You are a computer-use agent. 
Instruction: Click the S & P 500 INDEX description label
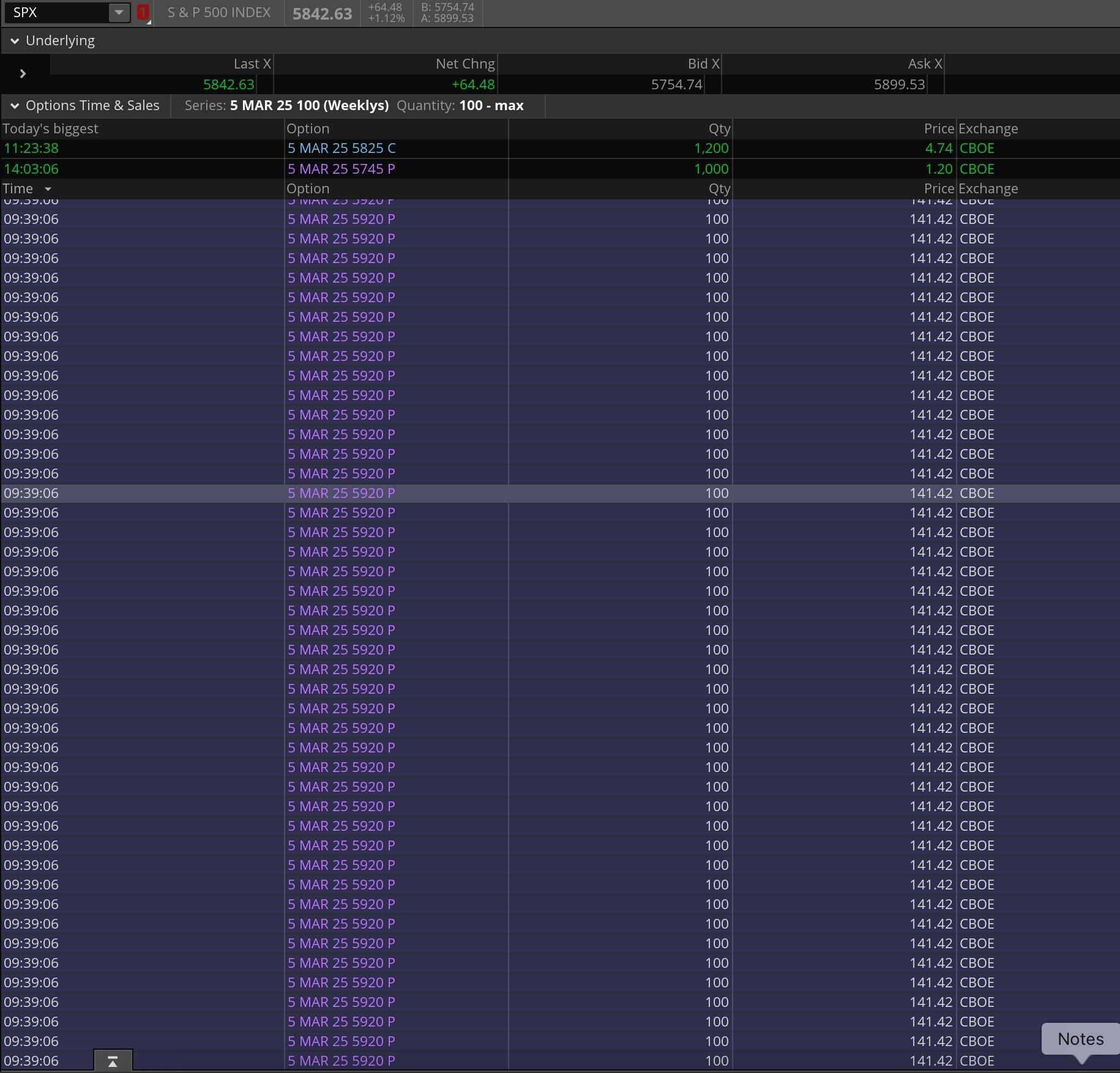pyautogui.click(x=219, y=12)
